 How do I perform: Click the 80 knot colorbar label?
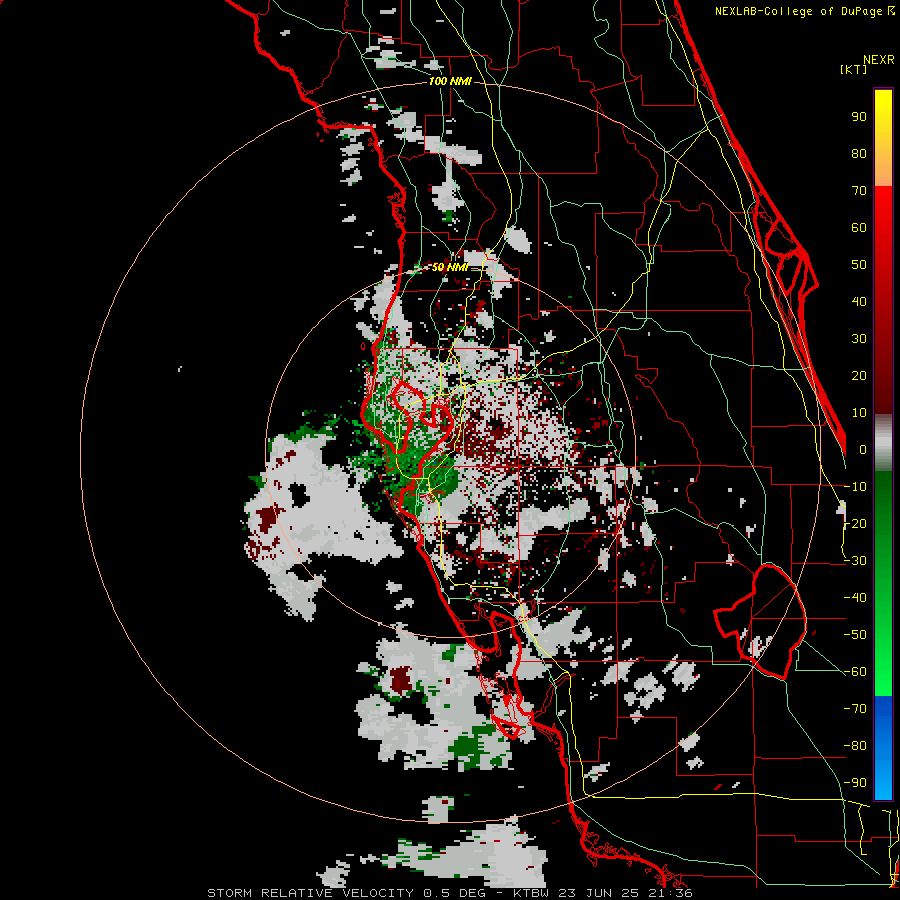tap(859, 154)
